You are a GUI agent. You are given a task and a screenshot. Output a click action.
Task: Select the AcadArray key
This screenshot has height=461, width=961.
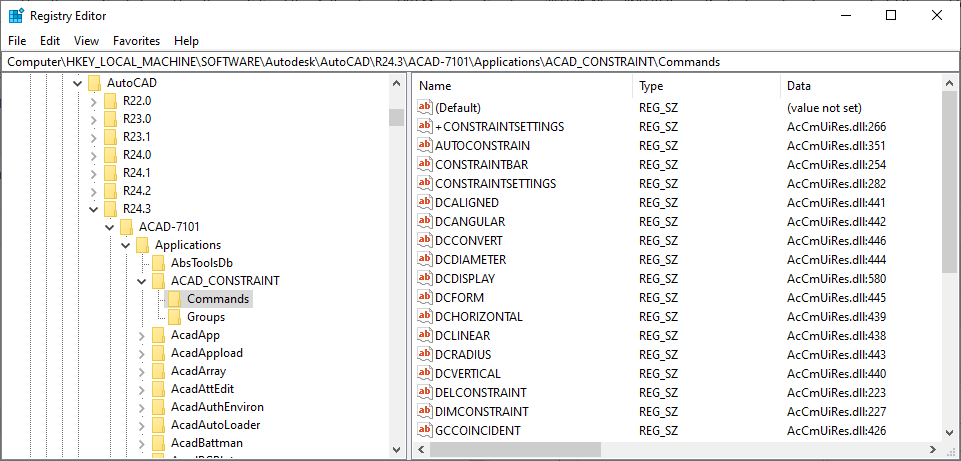[x=199, y=371]
